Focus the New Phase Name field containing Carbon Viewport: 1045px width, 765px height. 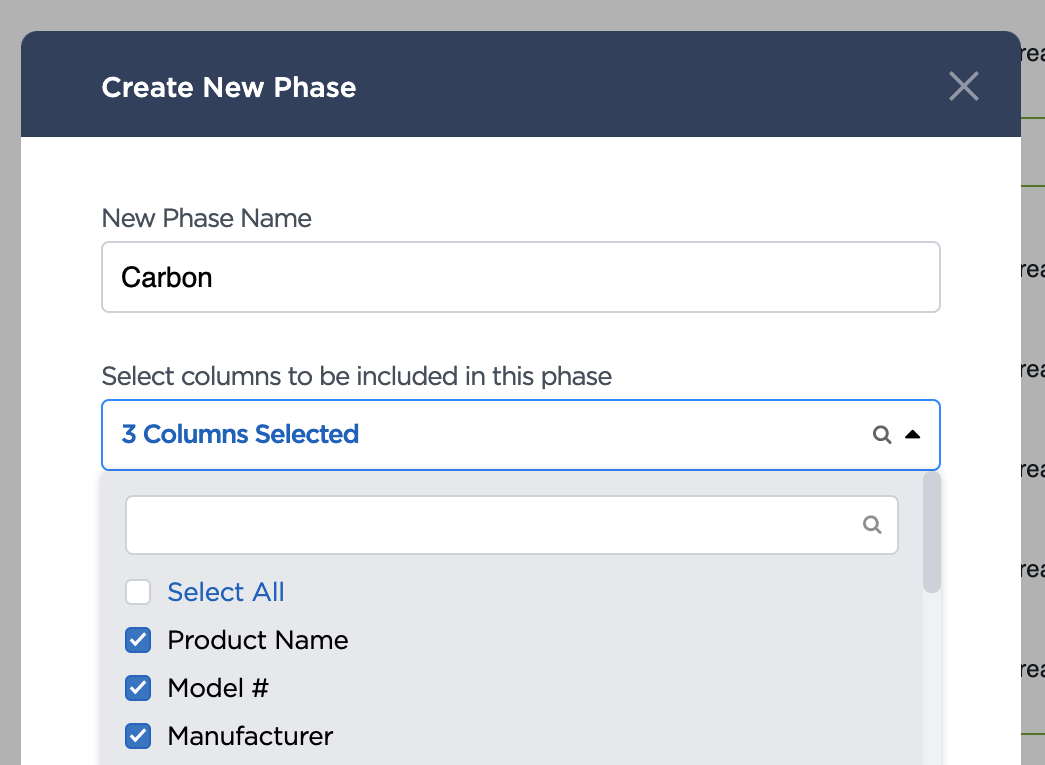tap(520, 277)
